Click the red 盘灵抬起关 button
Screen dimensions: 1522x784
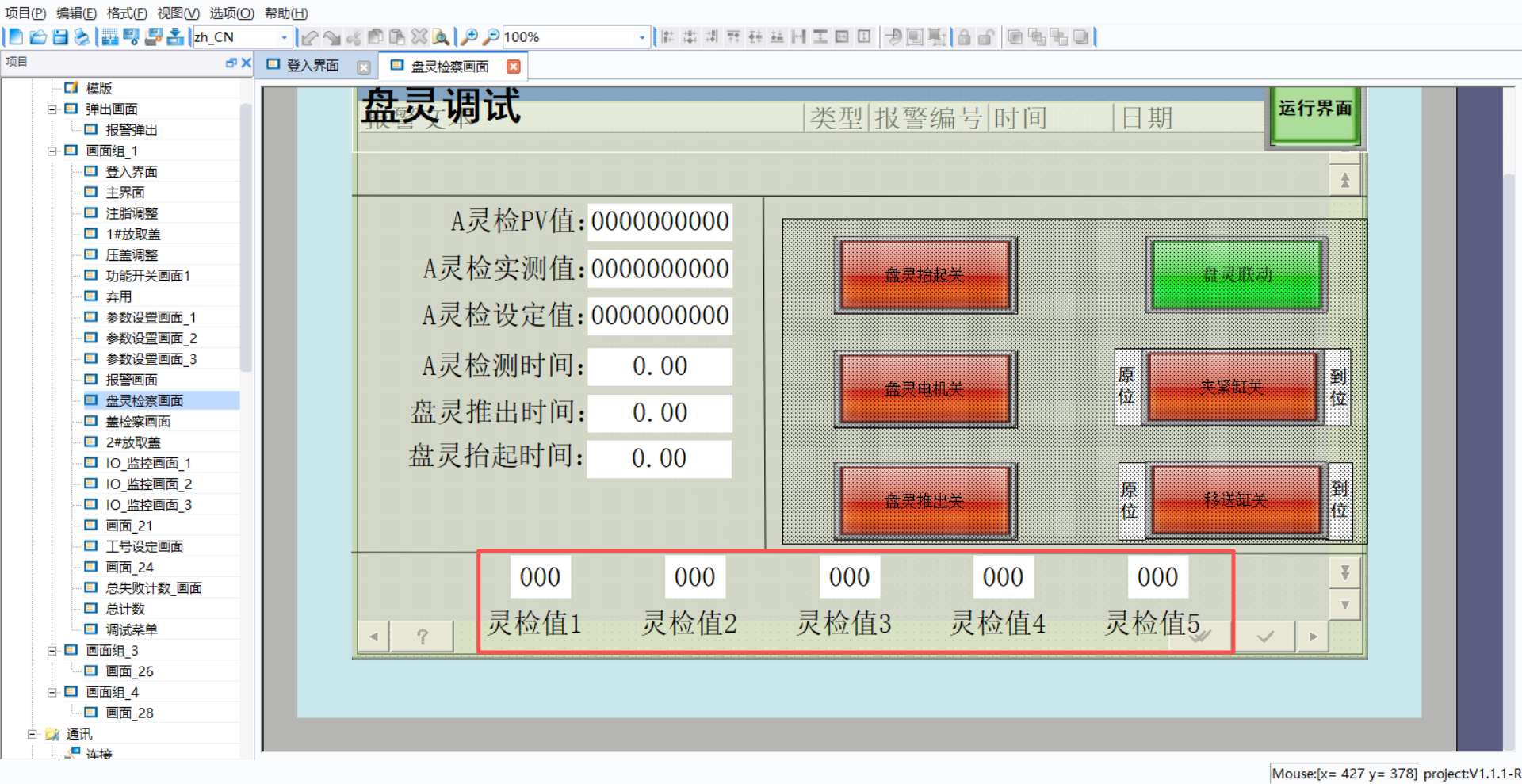pyautogui.click(x=925, y=275)
